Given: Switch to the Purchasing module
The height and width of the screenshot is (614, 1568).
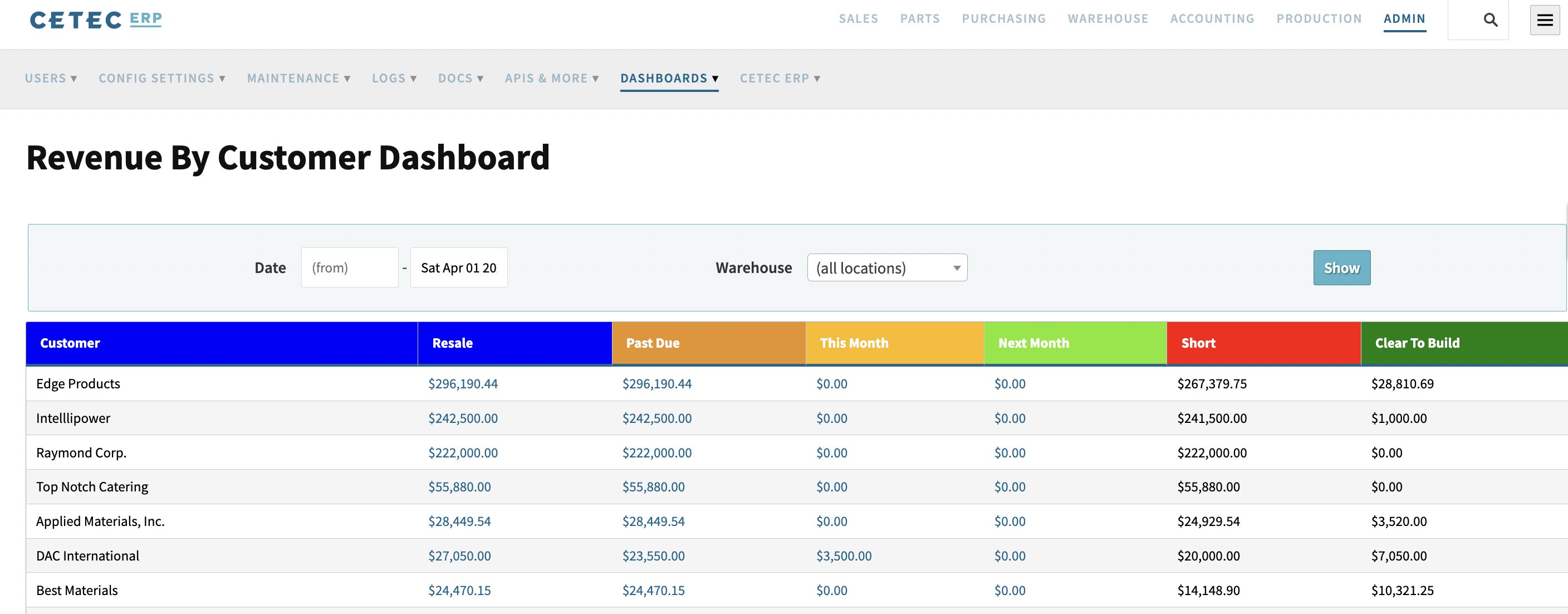Looking at the screenshot, I should 1003,19.
